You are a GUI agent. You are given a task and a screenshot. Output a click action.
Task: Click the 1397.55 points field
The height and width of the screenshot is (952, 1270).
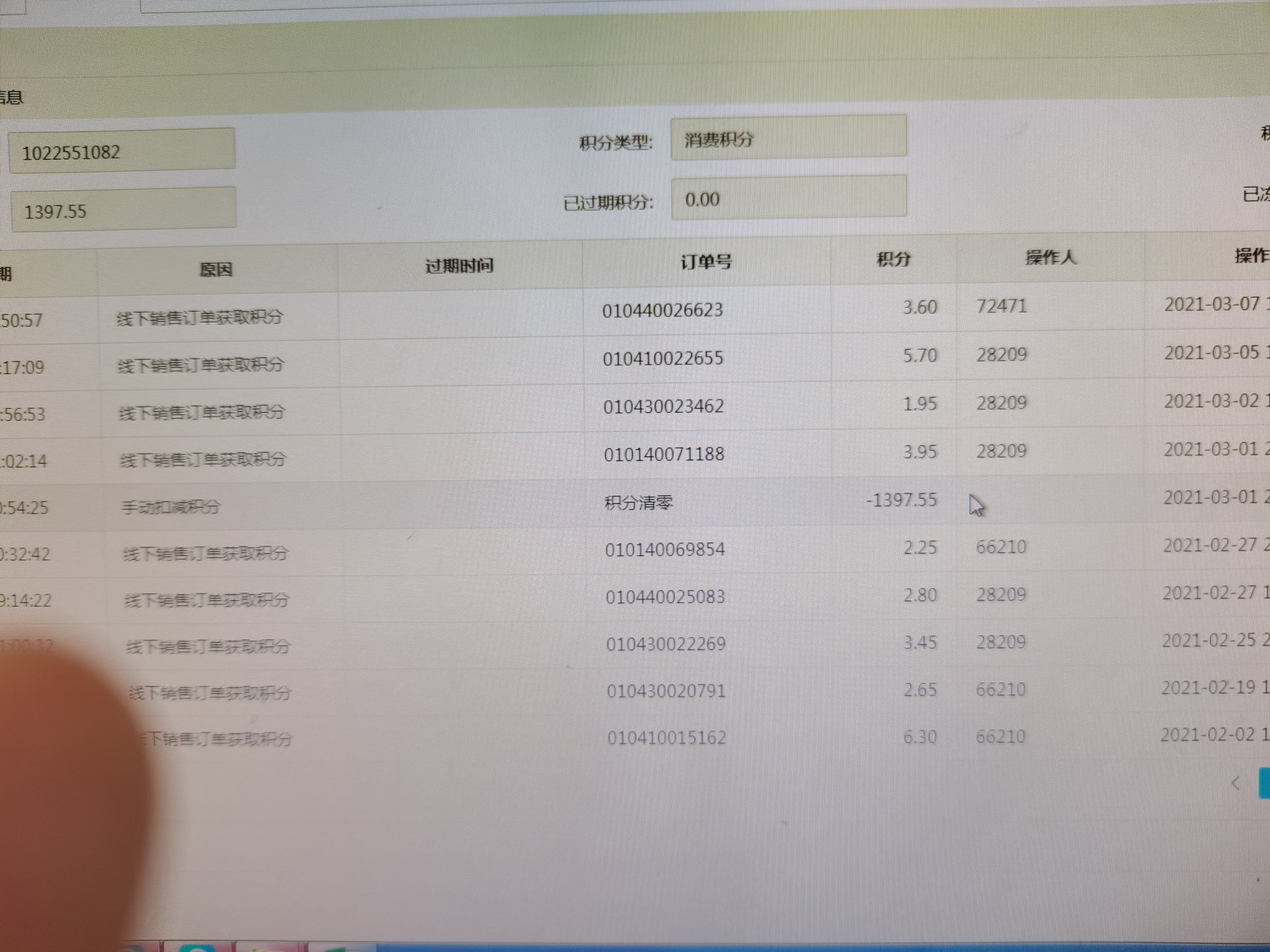click(123, 210)
